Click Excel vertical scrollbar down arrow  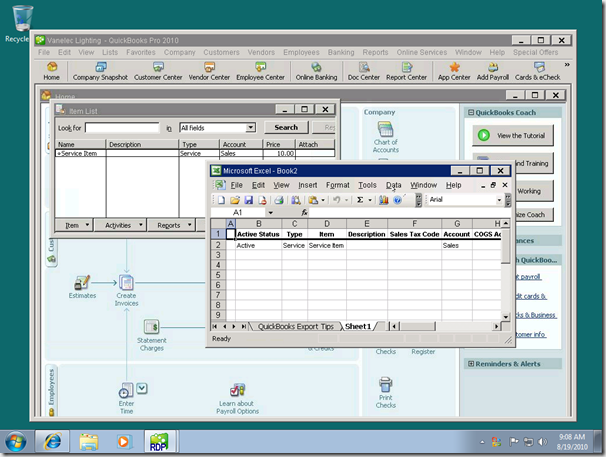(506, 316)
